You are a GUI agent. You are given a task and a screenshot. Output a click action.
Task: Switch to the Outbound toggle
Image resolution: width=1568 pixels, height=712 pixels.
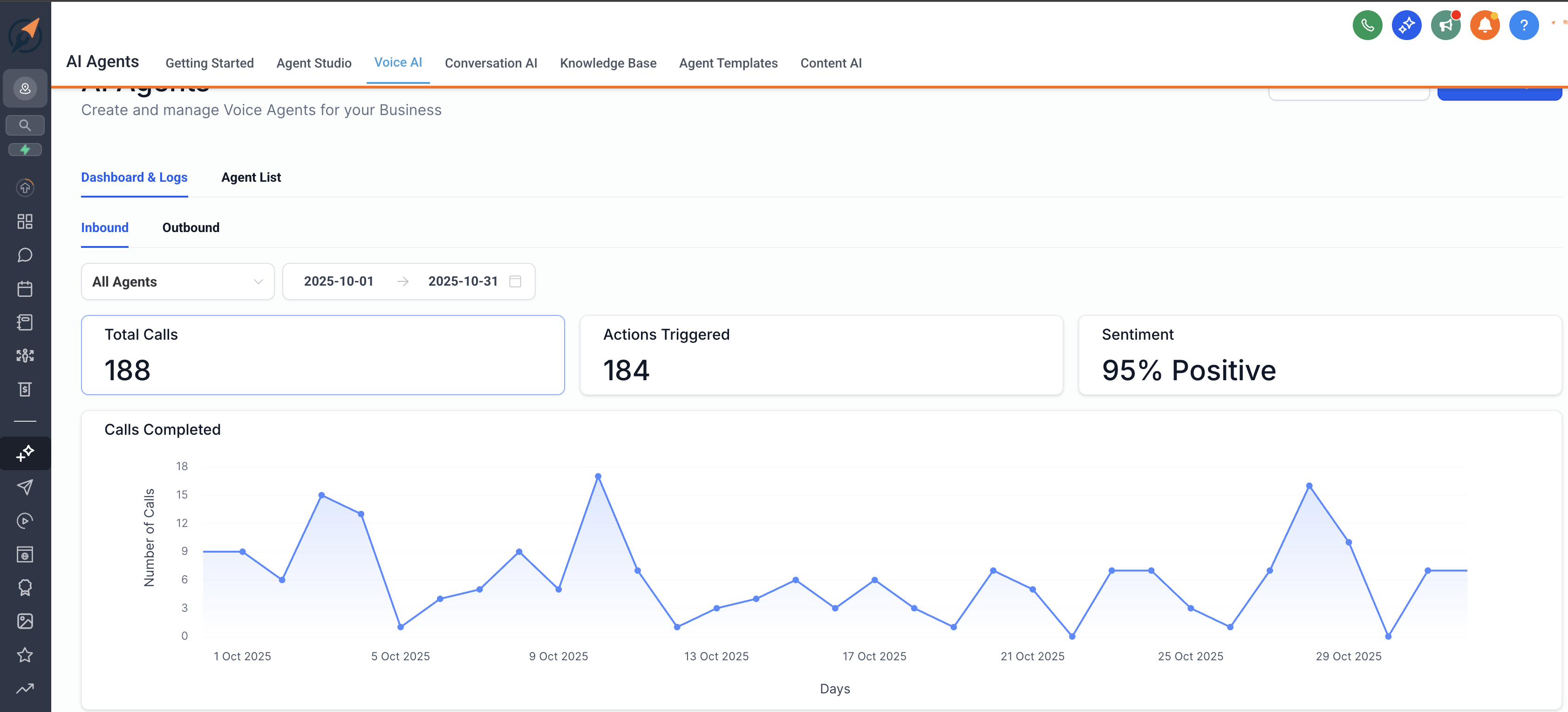pyautogui.click(x=191, y=228)
